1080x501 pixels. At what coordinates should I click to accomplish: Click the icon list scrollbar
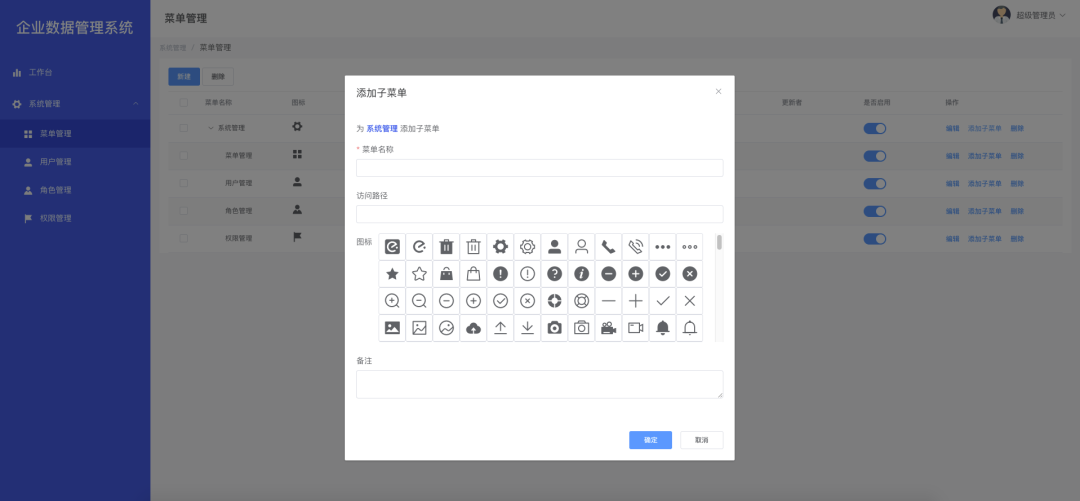719,243
